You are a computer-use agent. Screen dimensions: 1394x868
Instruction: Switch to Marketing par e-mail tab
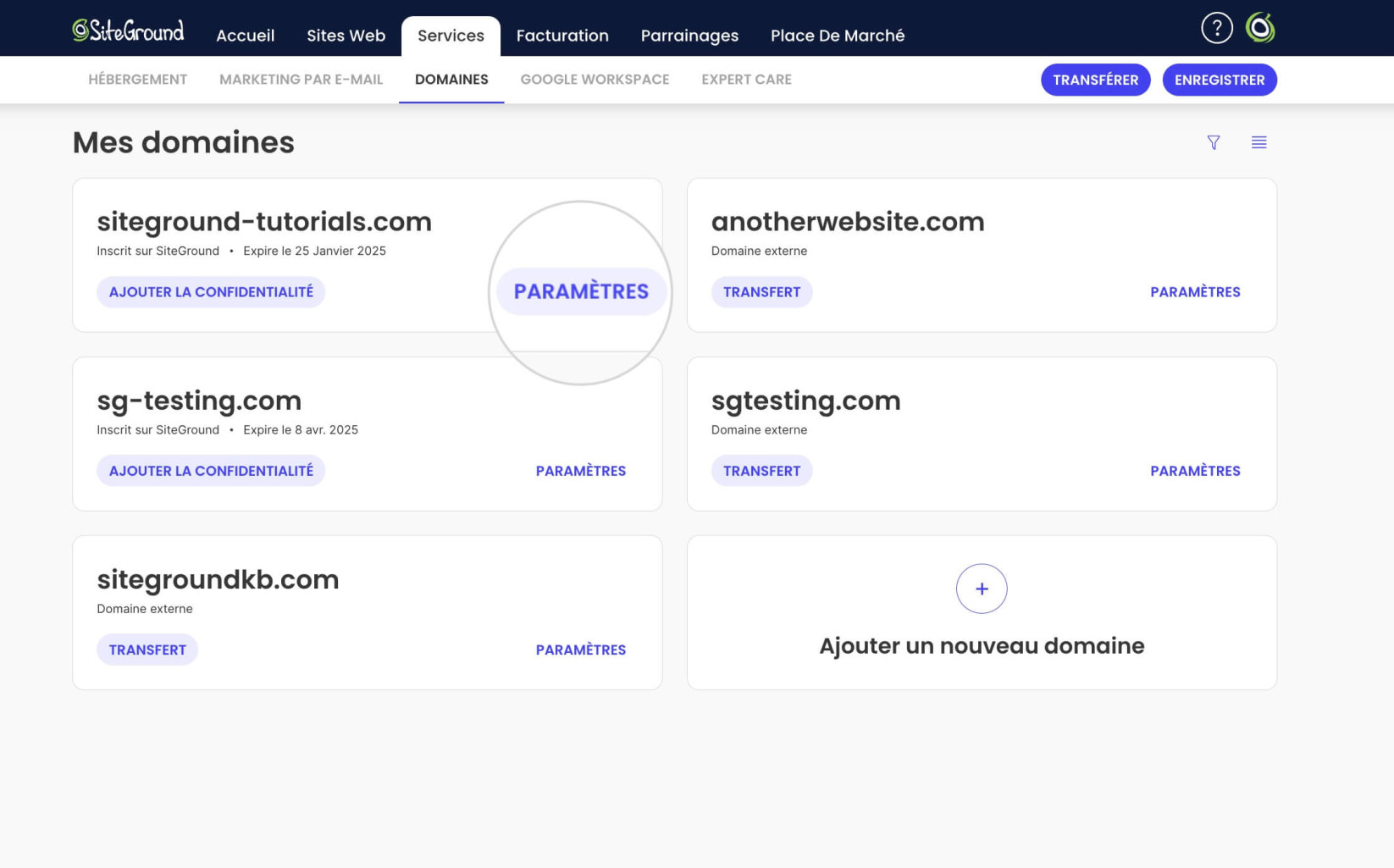coord(301,80)
